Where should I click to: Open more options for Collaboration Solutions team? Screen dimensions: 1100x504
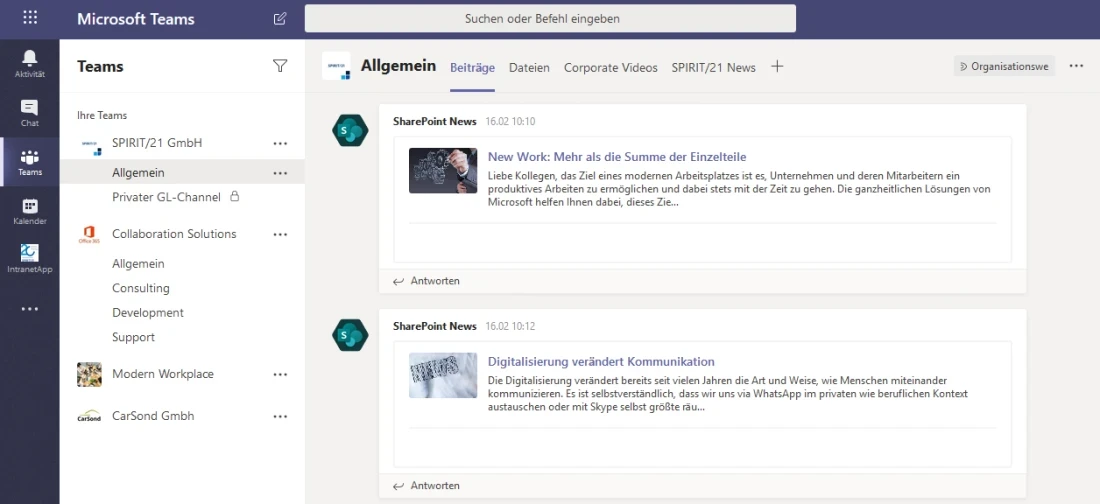point(280,234)
